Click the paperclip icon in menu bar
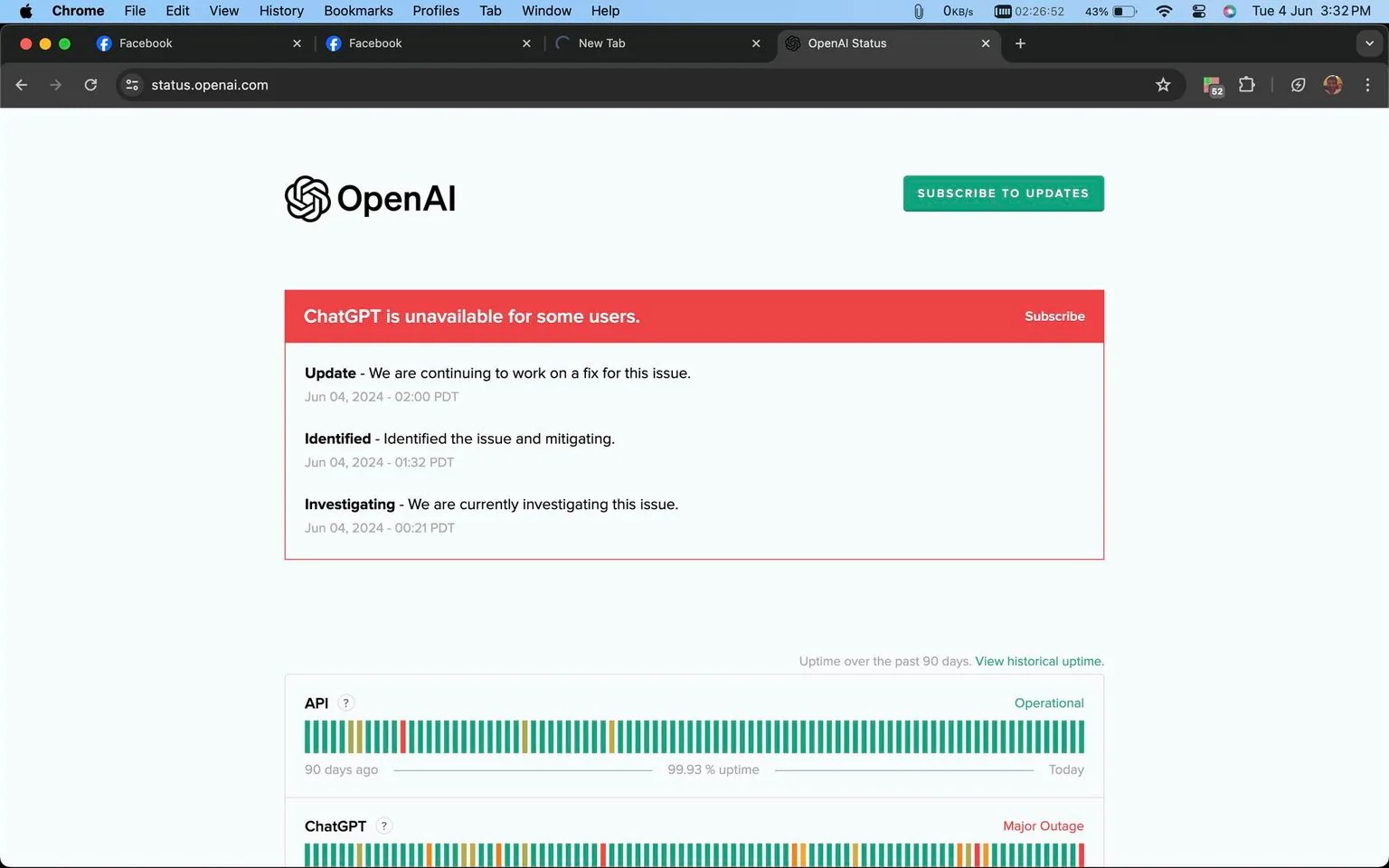Image resolution: width=1389 pixels, height=868 pixels. click(918, 11)
